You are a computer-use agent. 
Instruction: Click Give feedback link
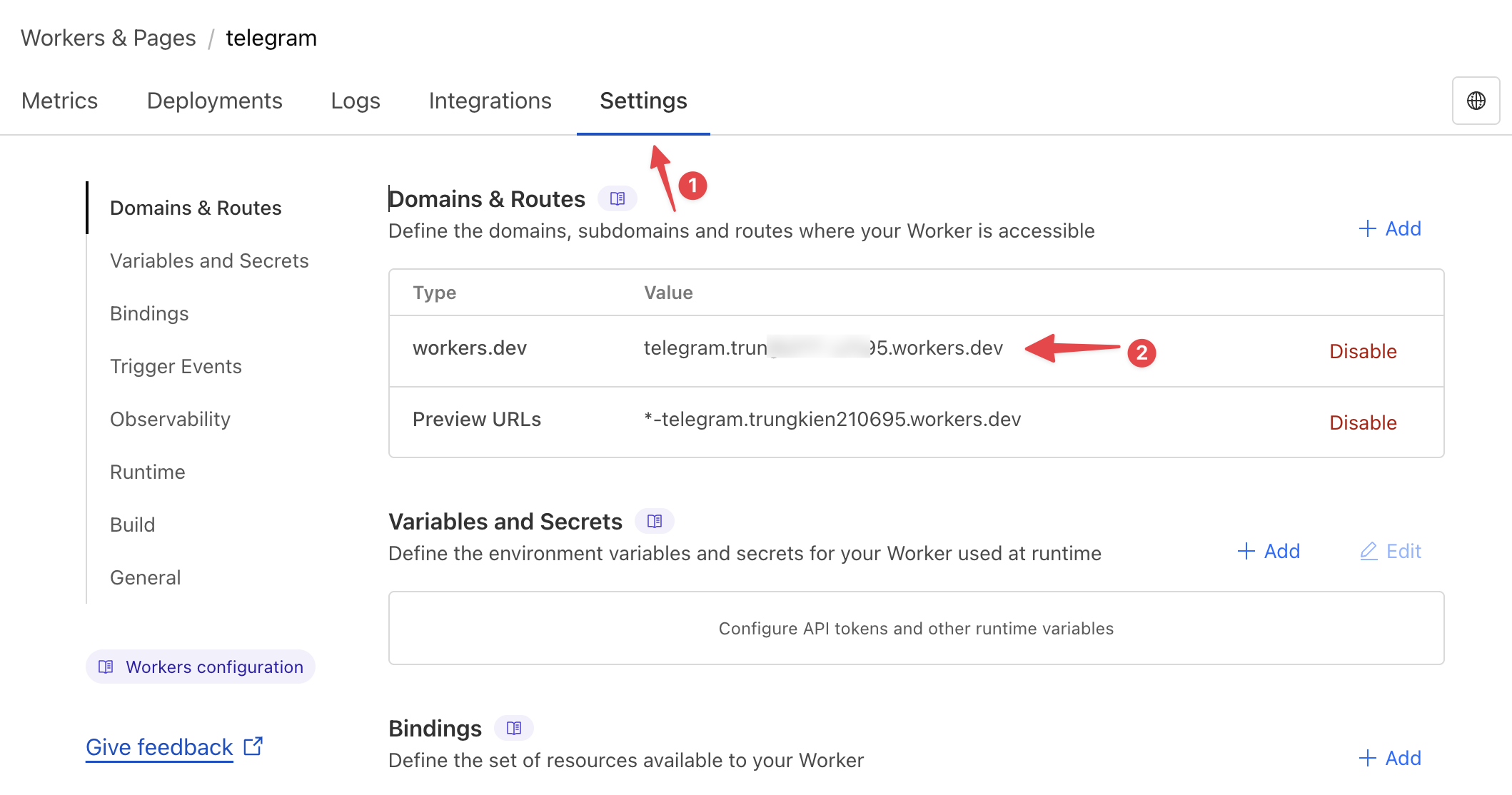tap(159, 746)
